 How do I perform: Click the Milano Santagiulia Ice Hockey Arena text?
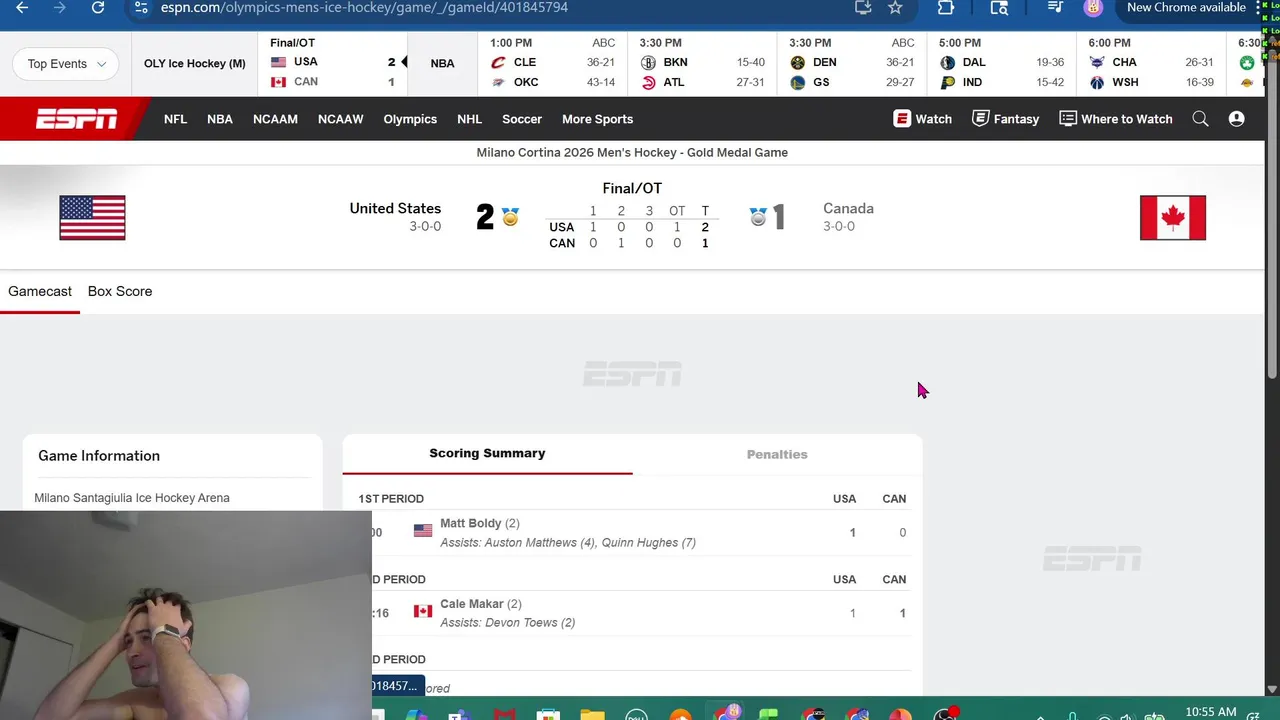tap(132, 498)
